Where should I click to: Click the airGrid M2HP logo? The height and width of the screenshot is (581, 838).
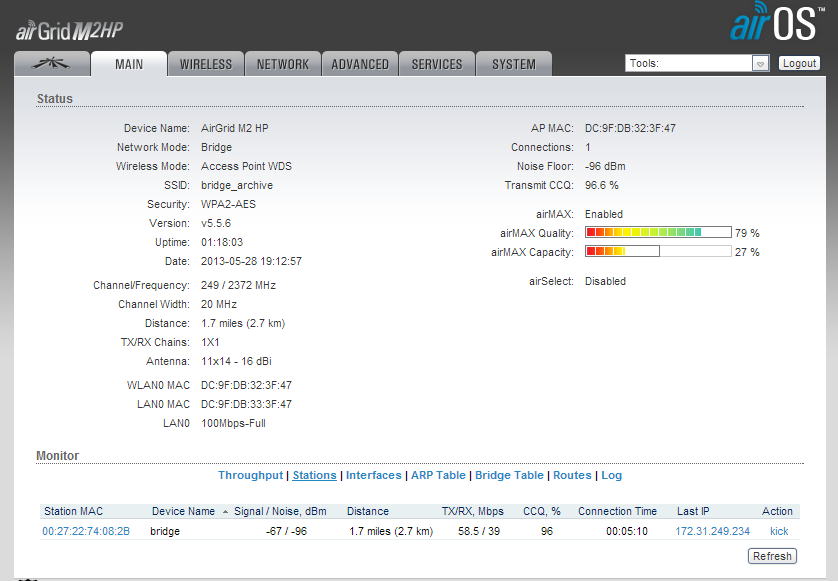pos(70,30)
